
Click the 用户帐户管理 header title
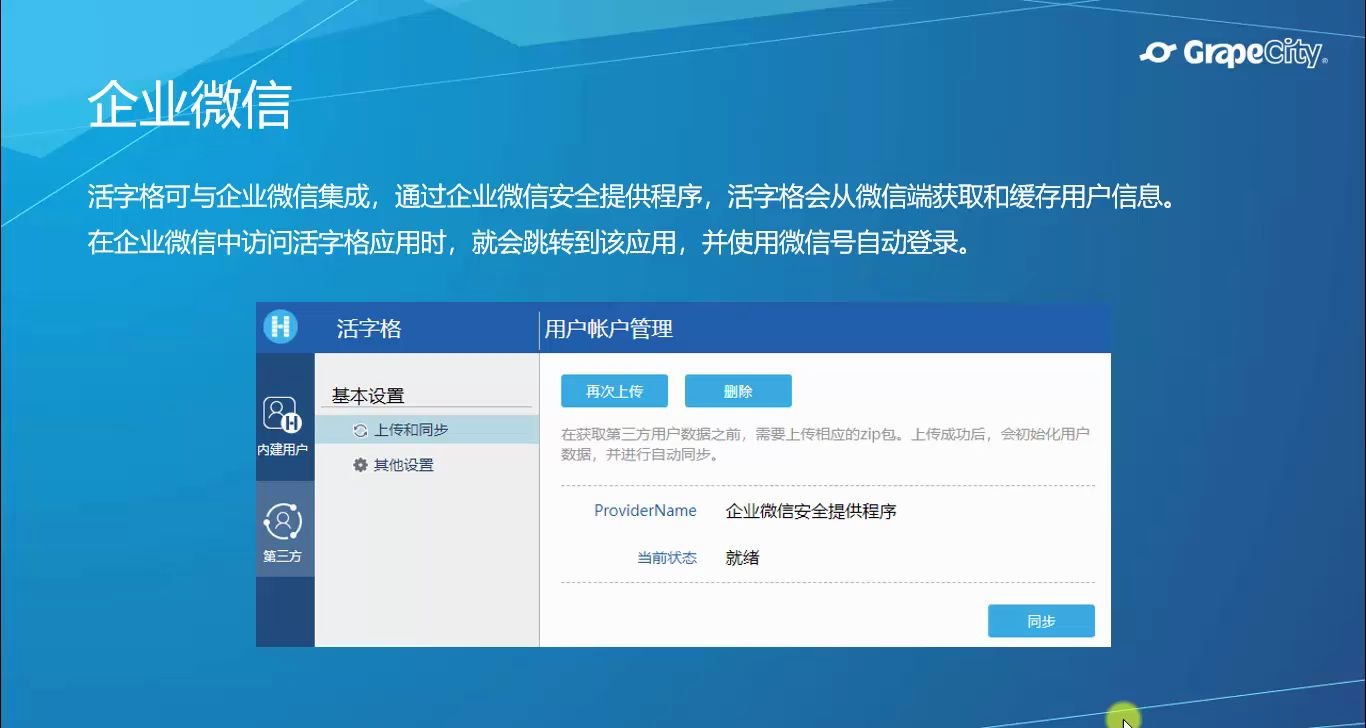click(x=609, y=329)
